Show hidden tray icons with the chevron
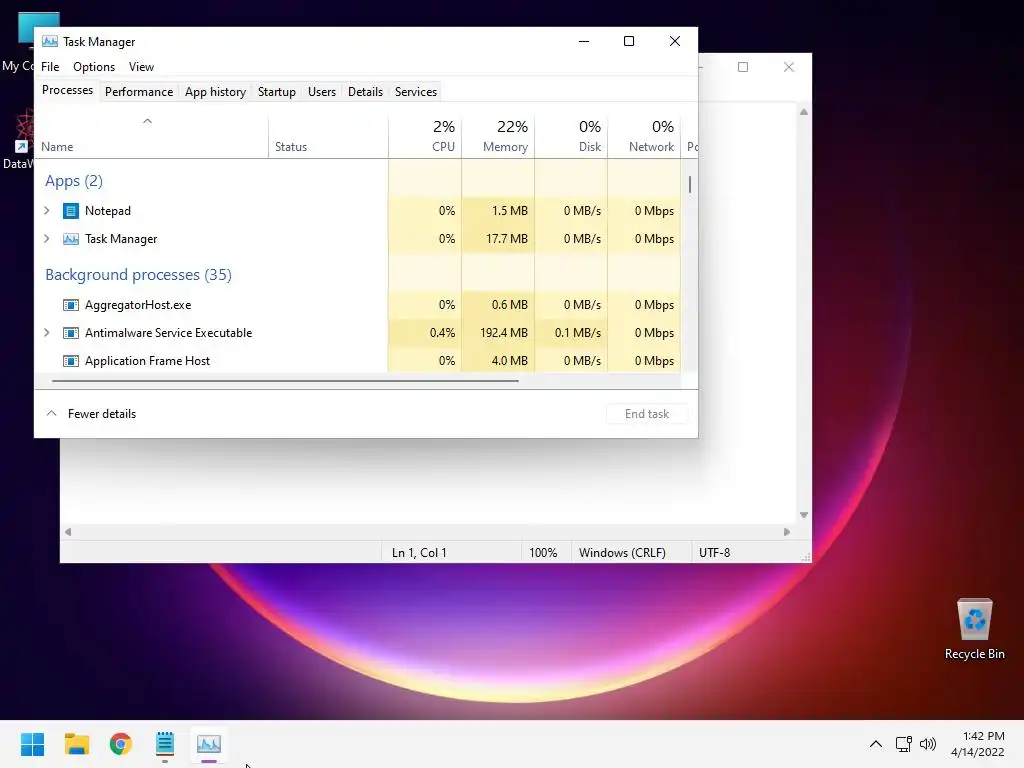 (876, 744)
